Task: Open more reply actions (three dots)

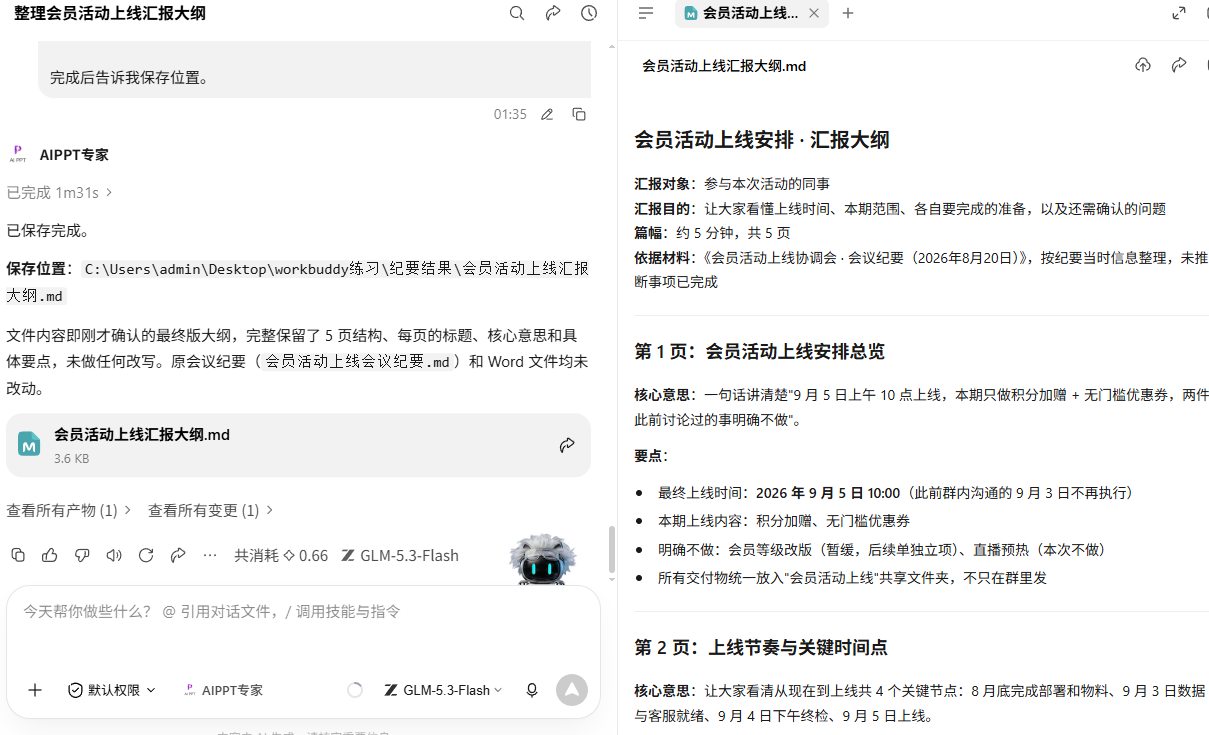Action: (210, 555)
